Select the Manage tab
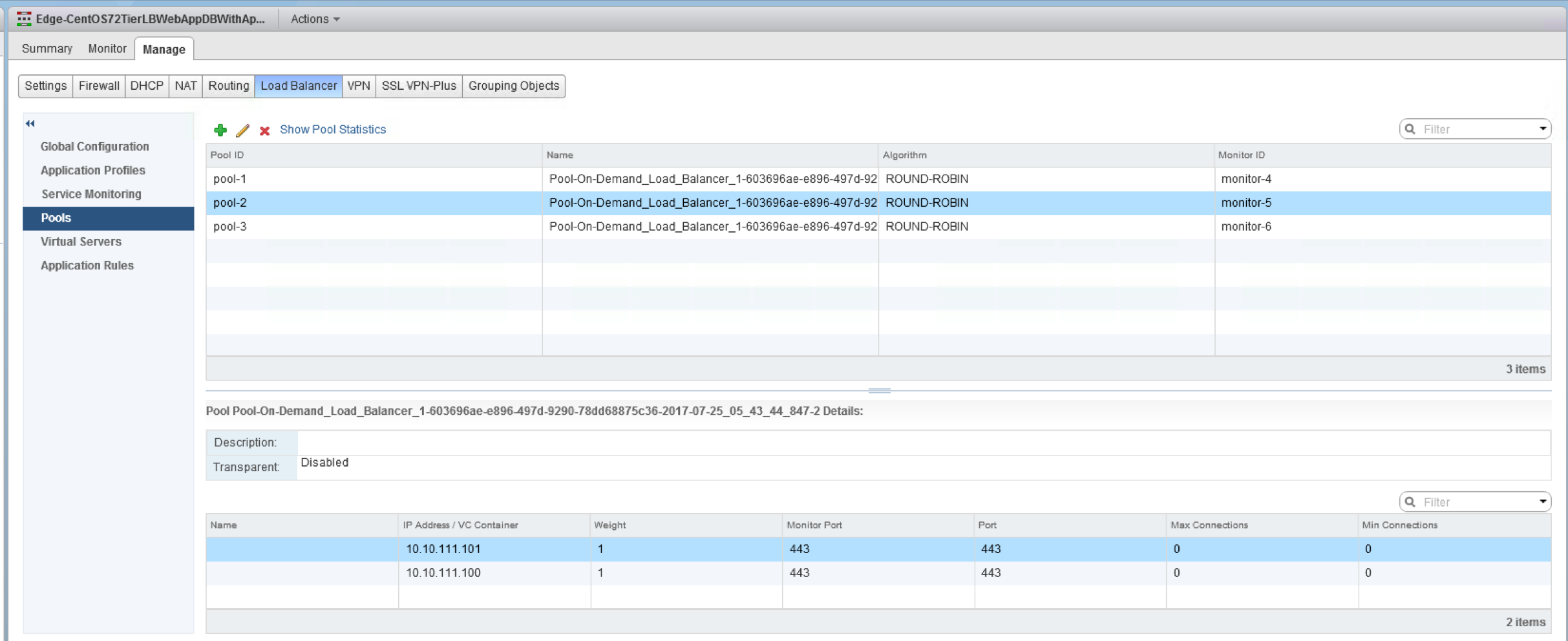 click(x=164, y=49)
